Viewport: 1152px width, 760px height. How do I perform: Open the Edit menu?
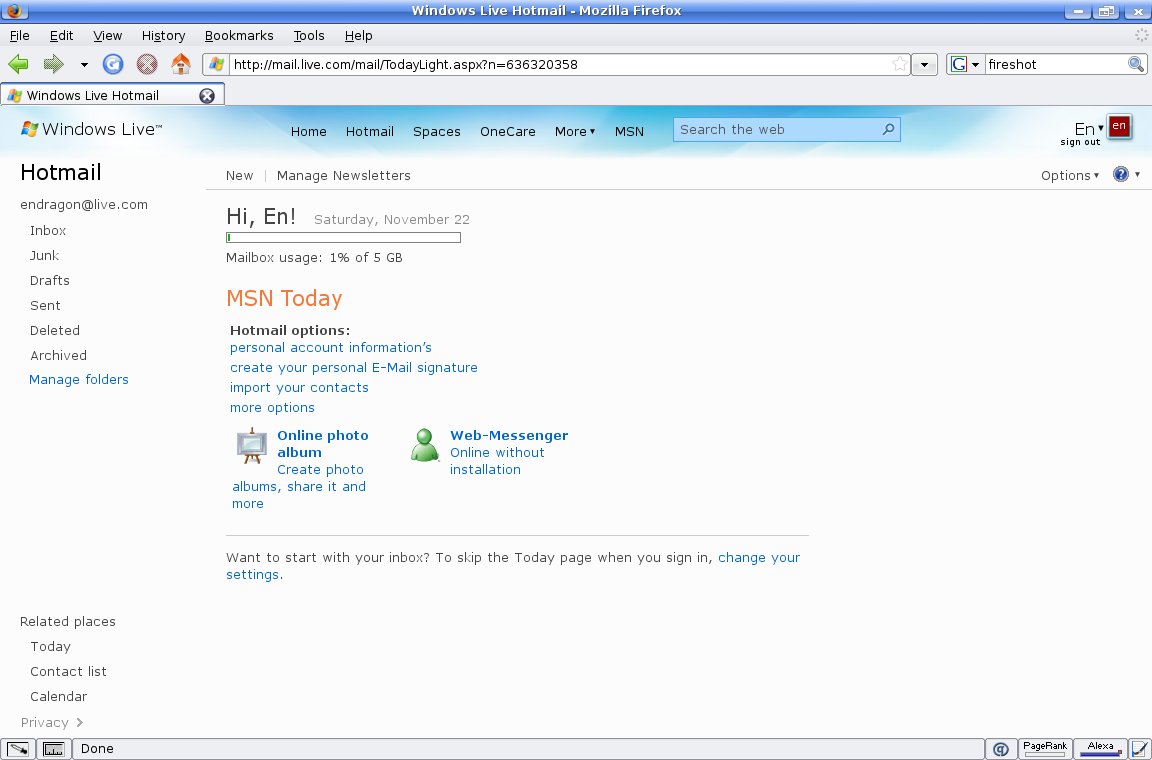(61, 35)
